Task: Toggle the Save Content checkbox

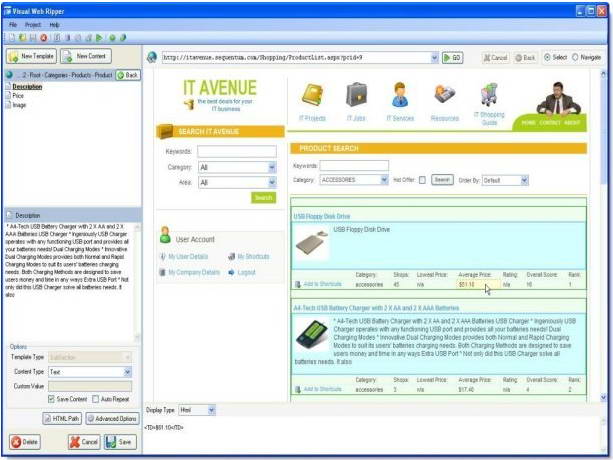Action: click(51, 399)
